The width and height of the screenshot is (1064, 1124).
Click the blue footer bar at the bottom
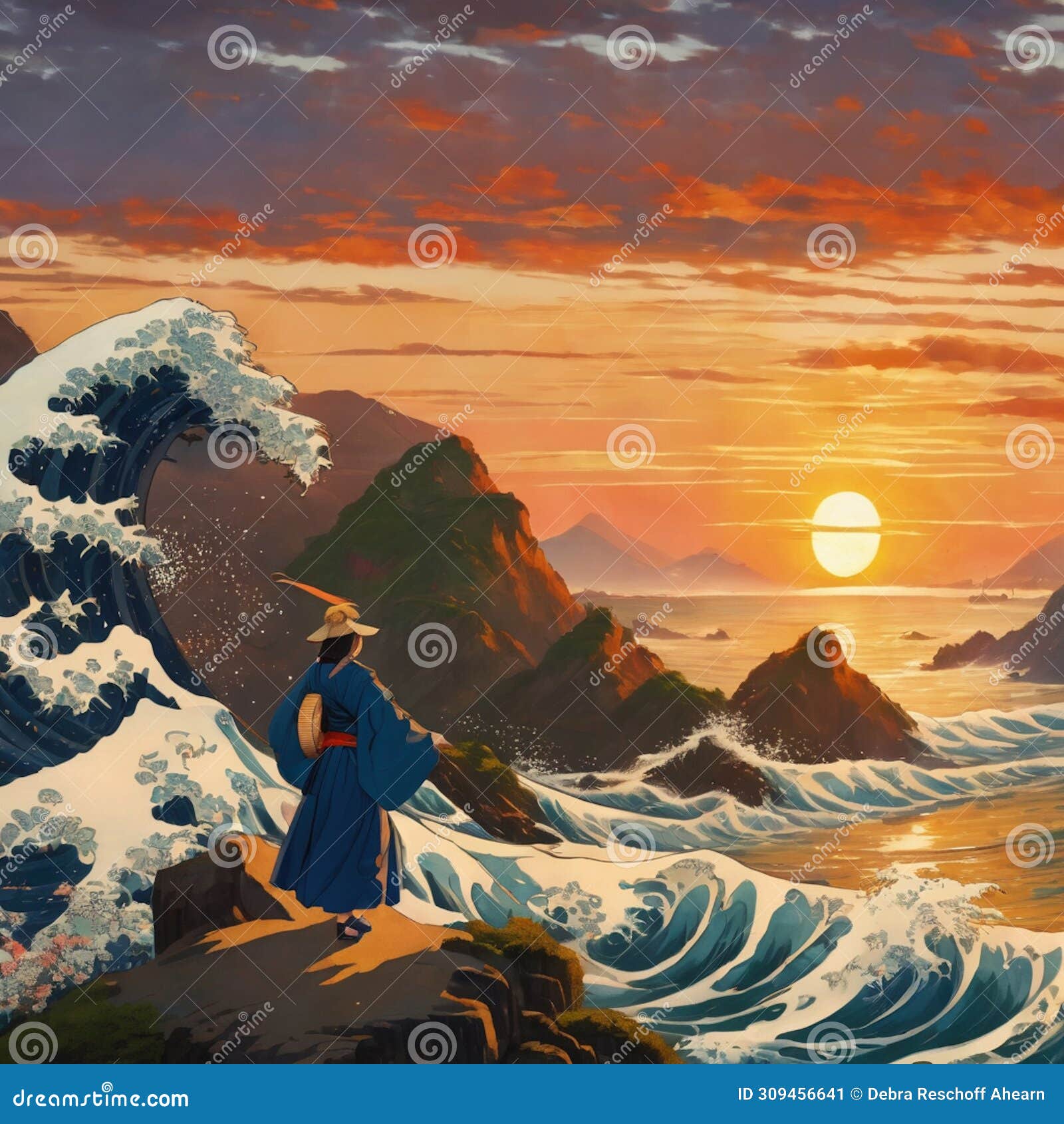(x=532, y=1094)
